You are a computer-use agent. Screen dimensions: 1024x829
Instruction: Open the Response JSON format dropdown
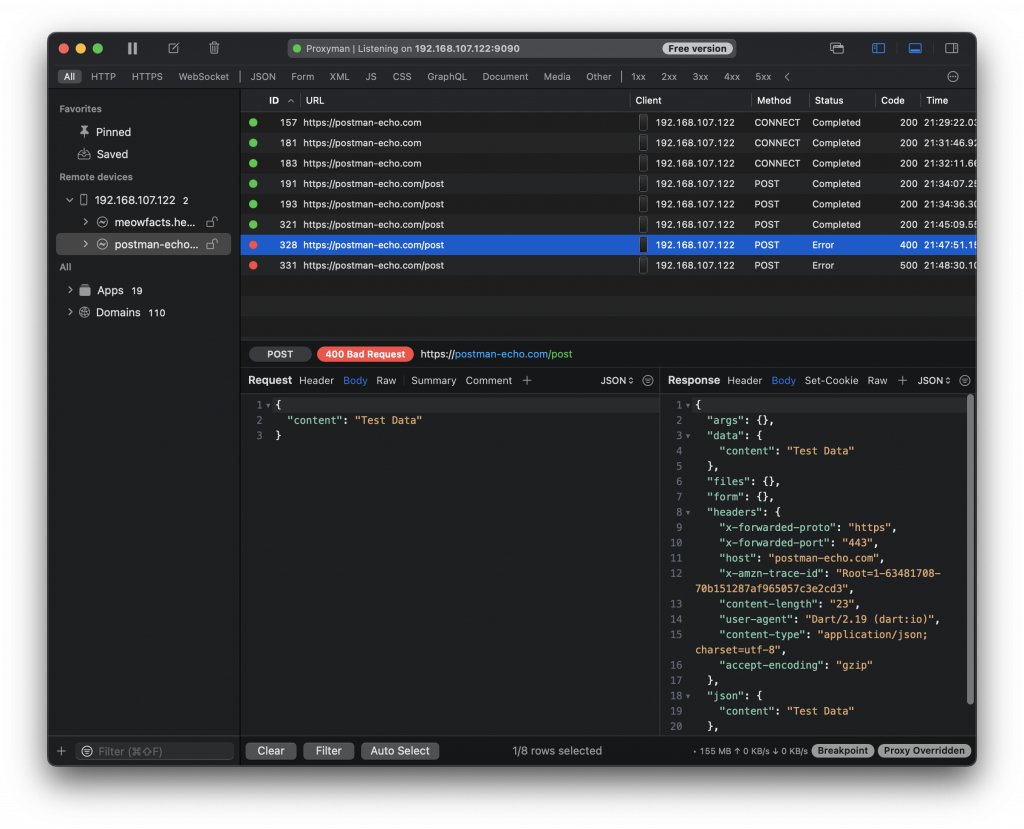point(934,380)
